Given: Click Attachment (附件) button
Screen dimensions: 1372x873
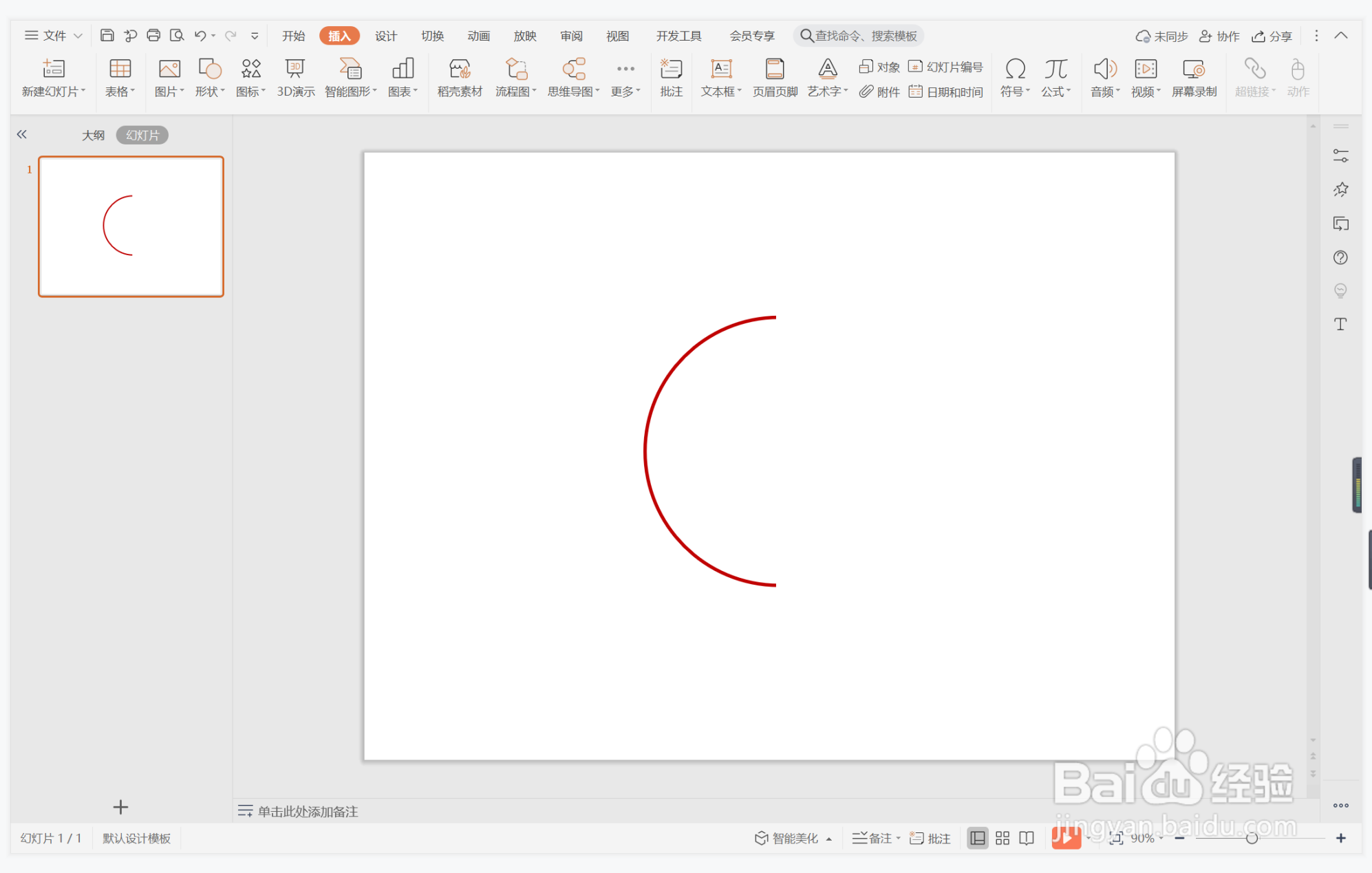Looking at the screenshot, I should click(879, 91).
